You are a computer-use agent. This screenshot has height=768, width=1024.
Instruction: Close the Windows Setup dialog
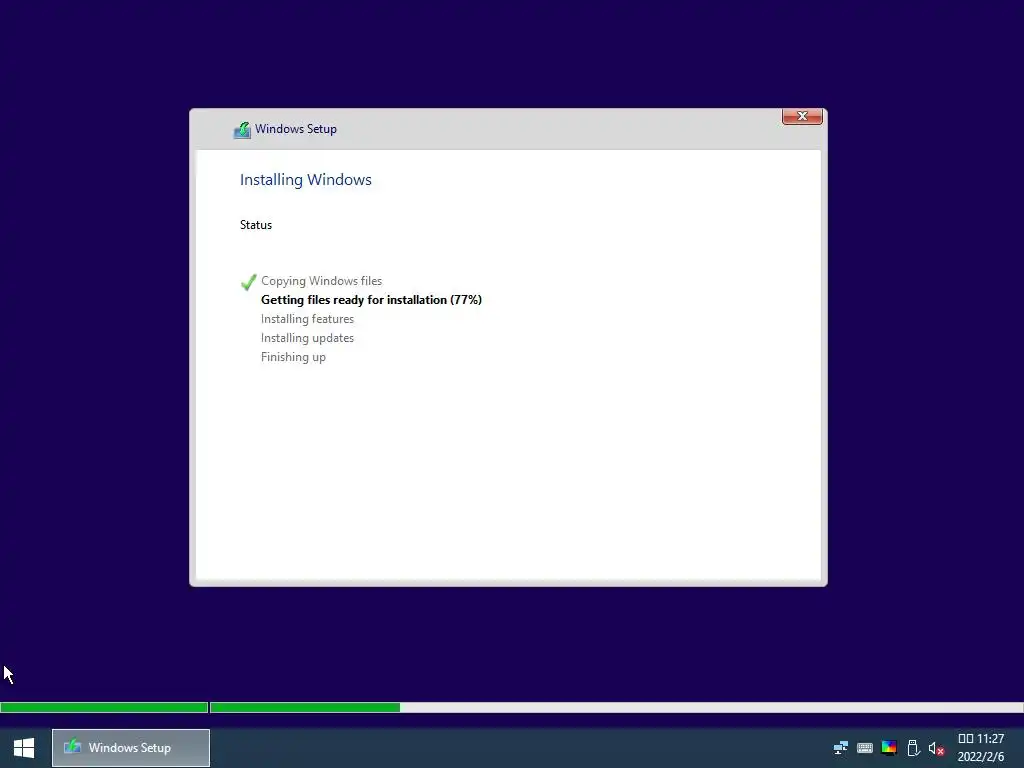coord(802,116)
